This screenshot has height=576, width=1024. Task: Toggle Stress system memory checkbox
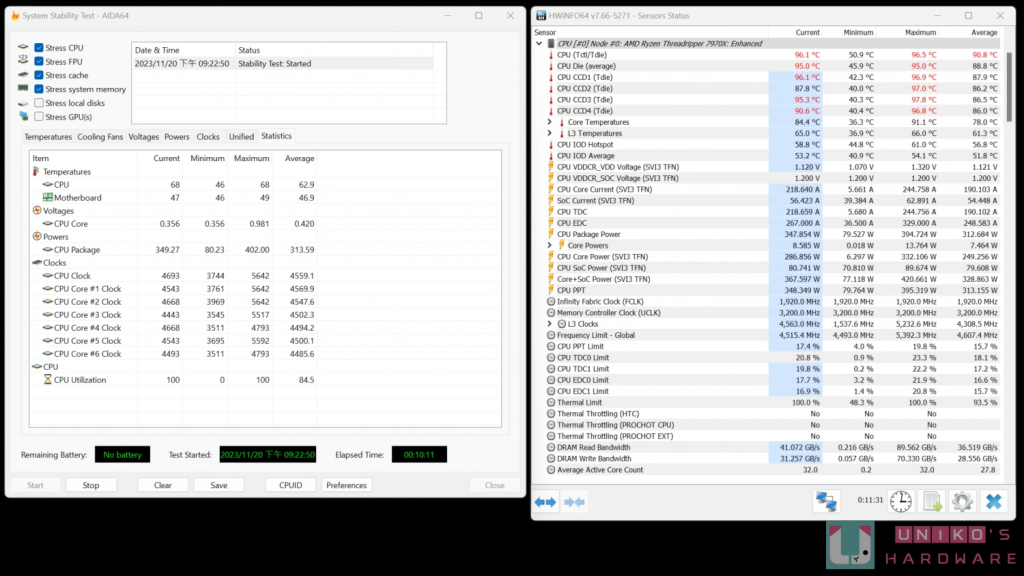(39, 89)
